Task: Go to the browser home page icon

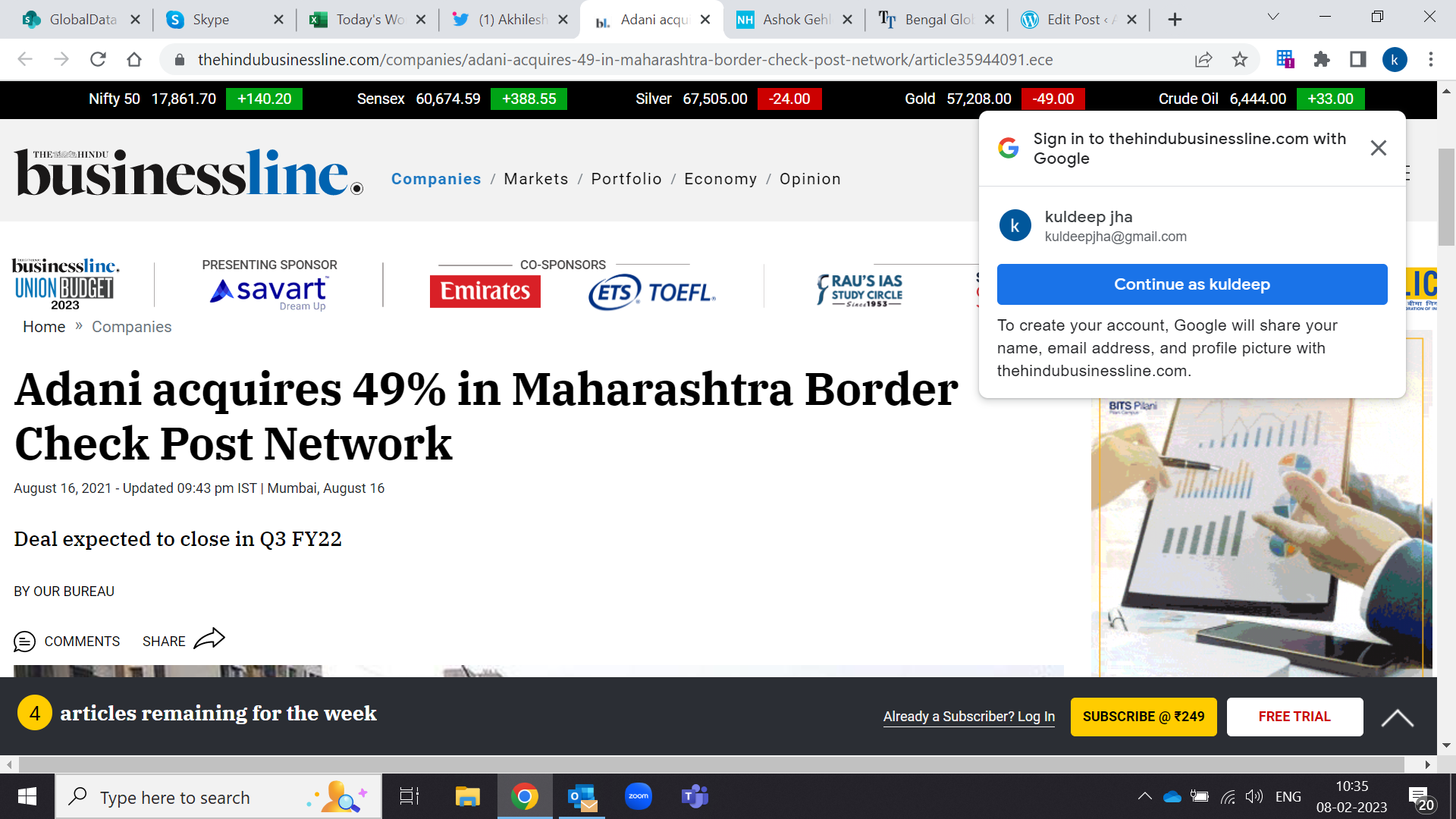Action: pyautogui.click(x=134, y=59)
